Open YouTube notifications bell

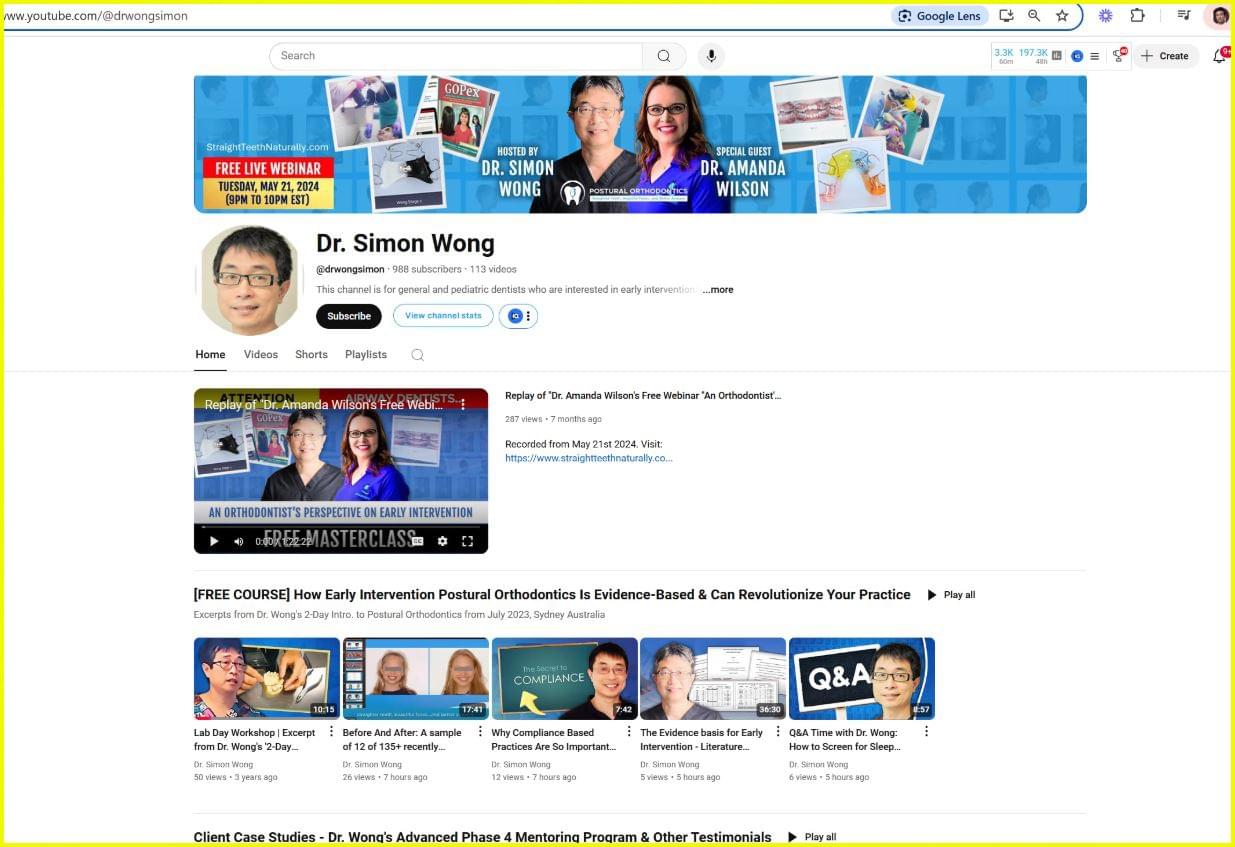(1219, 56)
